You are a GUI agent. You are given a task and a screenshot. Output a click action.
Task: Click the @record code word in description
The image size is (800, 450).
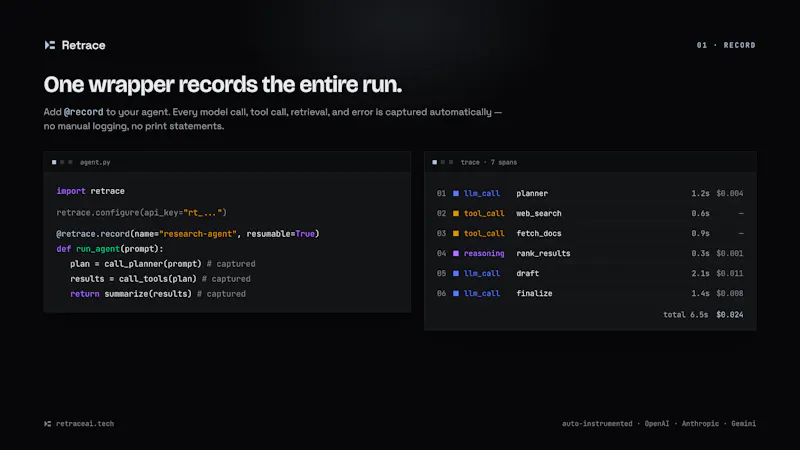click(x=83, y=112)
